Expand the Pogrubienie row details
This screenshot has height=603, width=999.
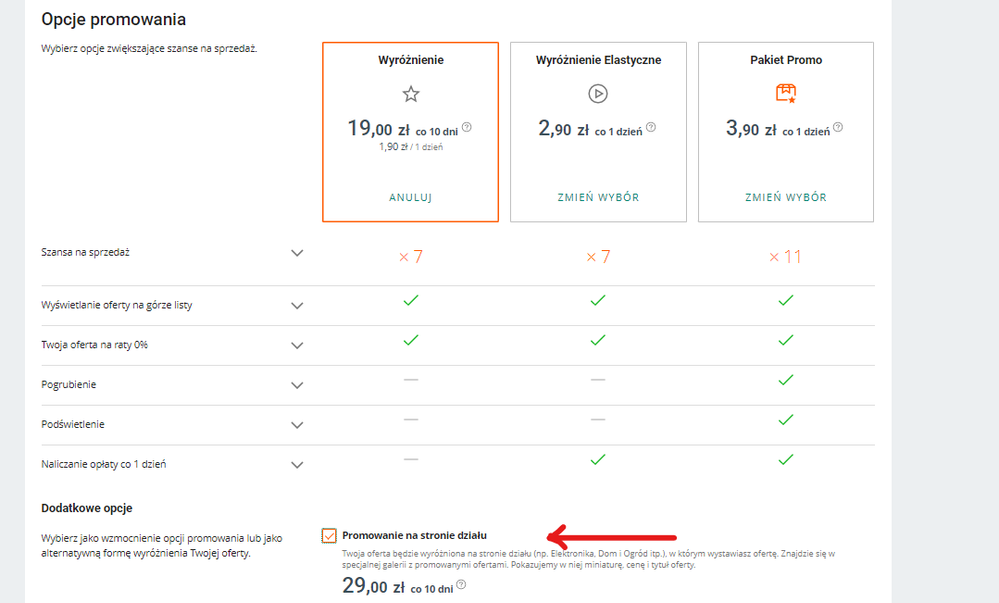coord(297,385)
